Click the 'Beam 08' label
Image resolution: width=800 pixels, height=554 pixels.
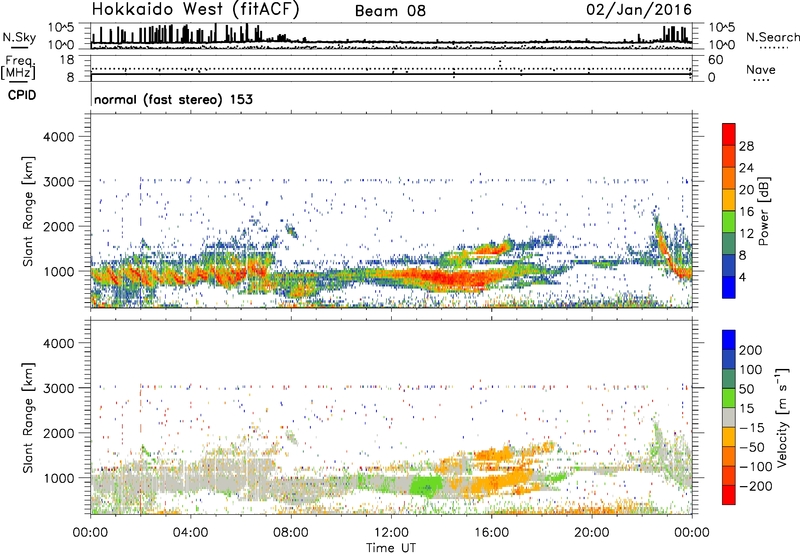point(390,11)
